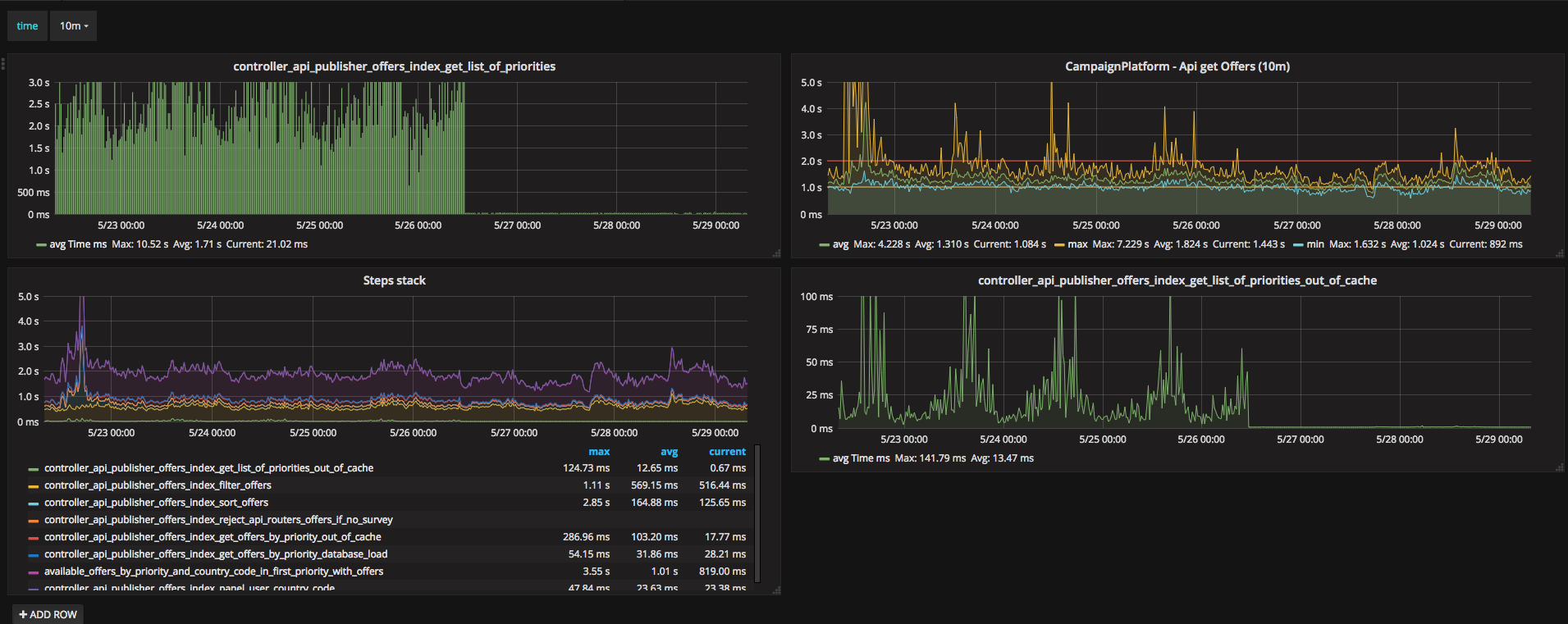Click the ADD ROW button
Screen dimensions: 1568x624
pos(48,614)
